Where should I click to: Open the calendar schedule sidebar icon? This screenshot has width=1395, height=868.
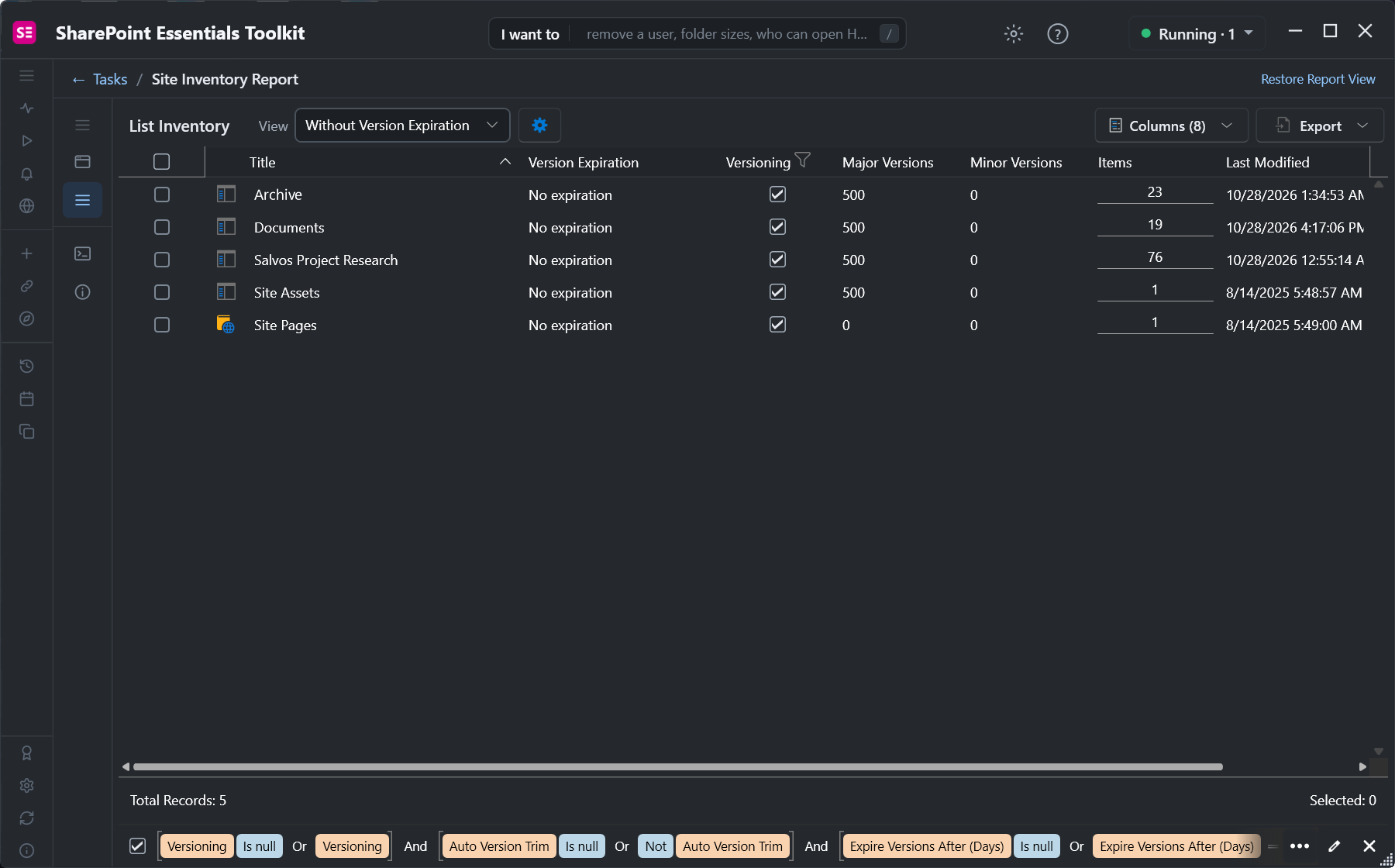[26, 399]
